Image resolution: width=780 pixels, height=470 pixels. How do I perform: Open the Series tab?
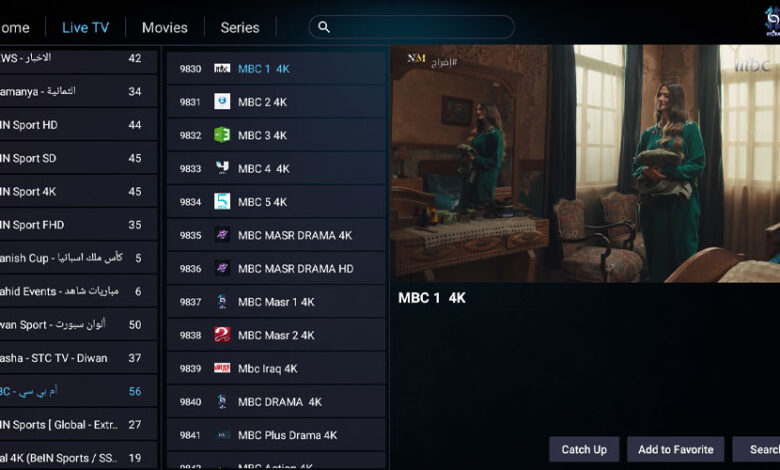pos(240,27)
